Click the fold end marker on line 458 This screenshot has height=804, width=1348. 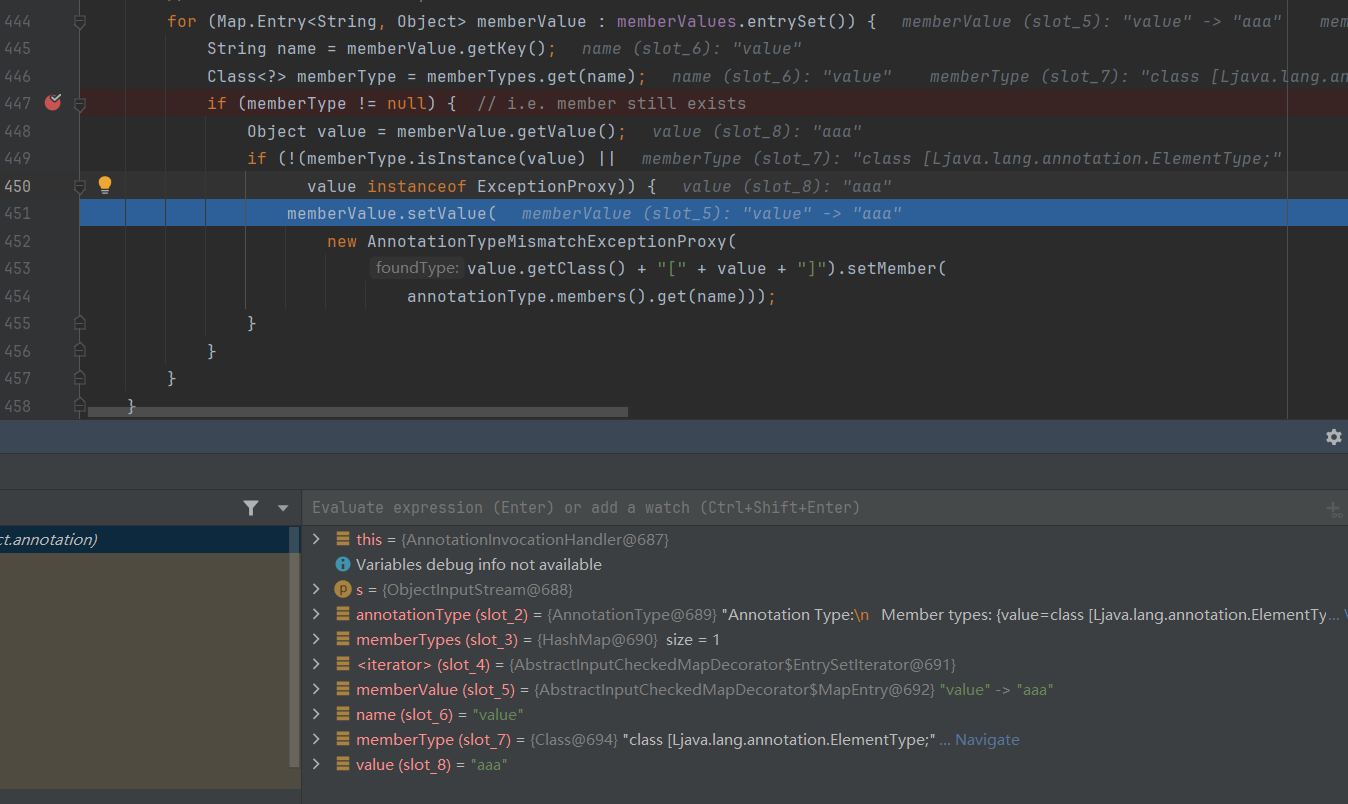click(80, 406)
